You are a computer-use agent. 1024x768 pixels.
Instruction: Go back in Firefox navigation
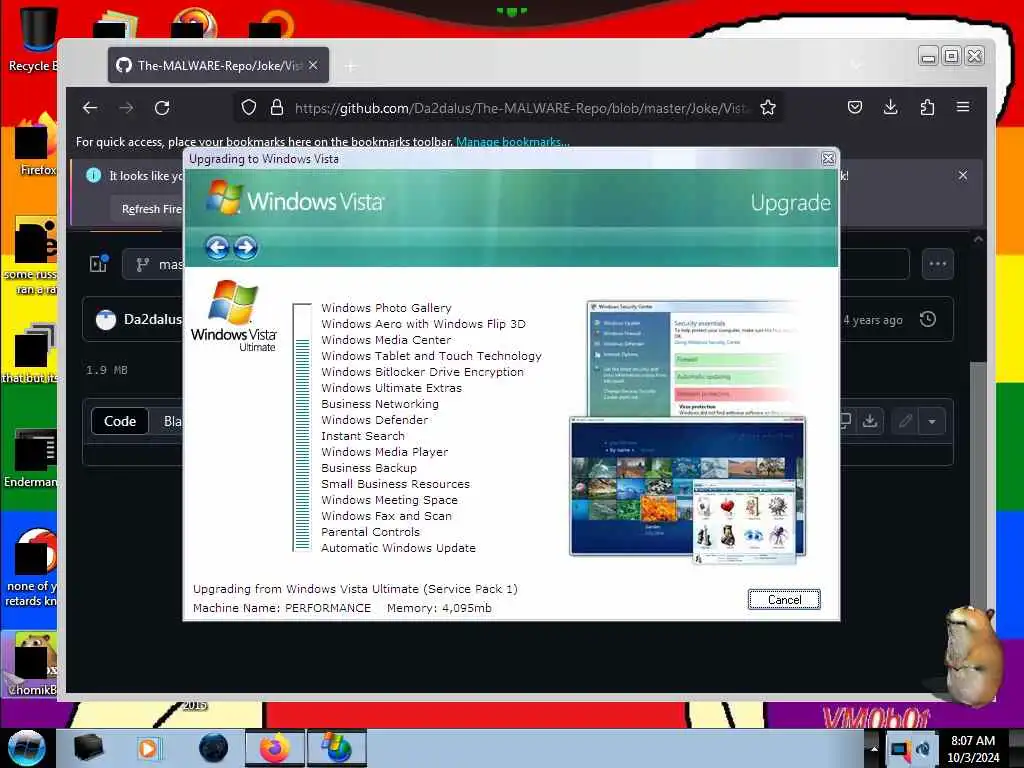[90, 108]
